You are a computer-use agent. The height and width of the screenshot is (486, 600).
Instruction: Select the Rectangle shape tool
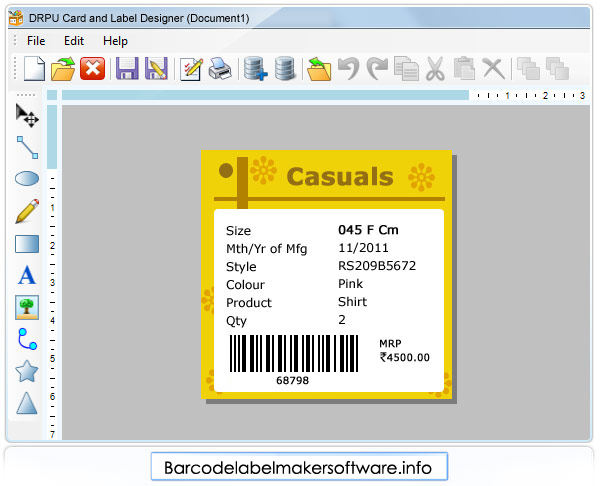click(x=27, y=244)
